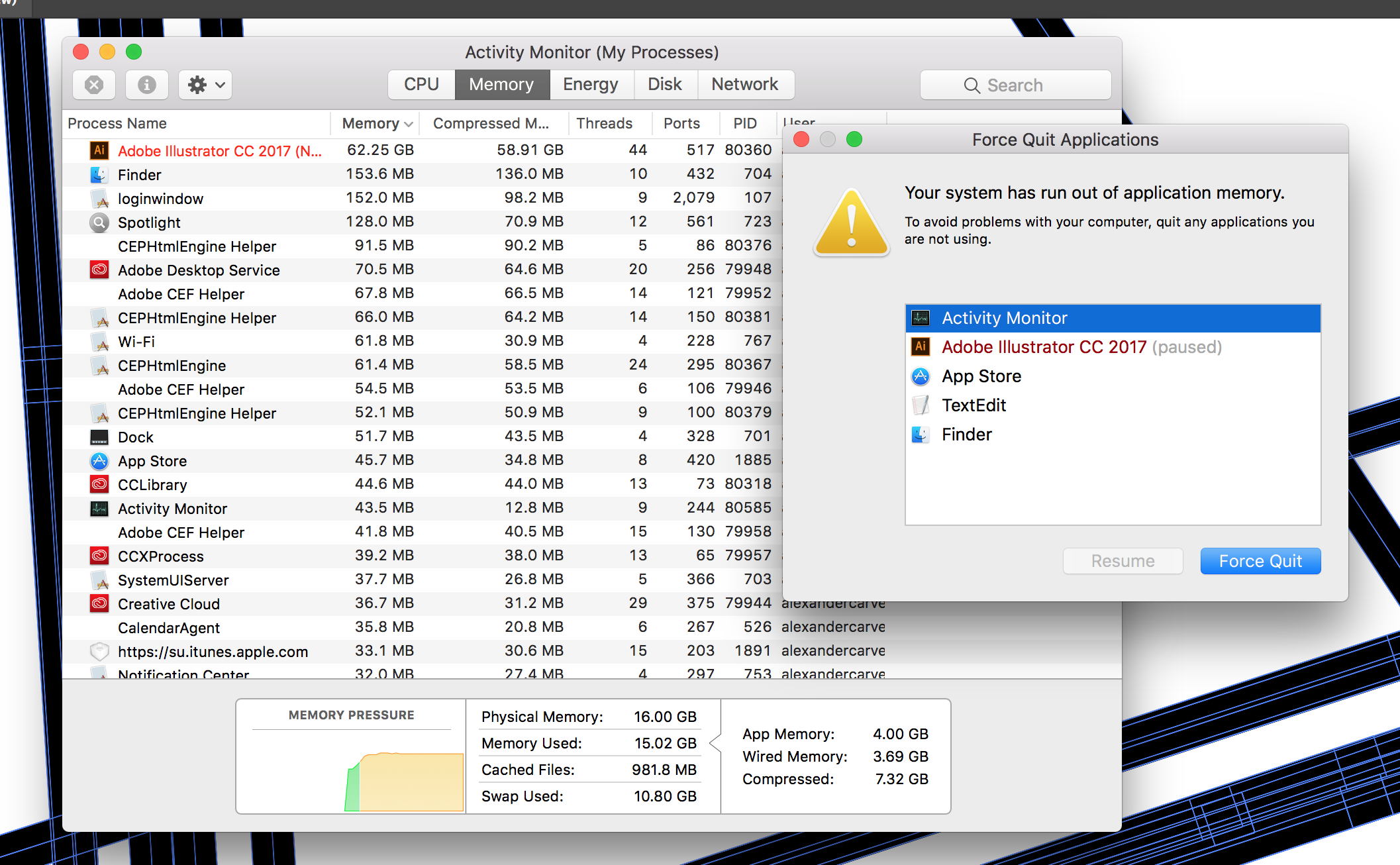Click the Compressed 7.32 GB value

902,779
